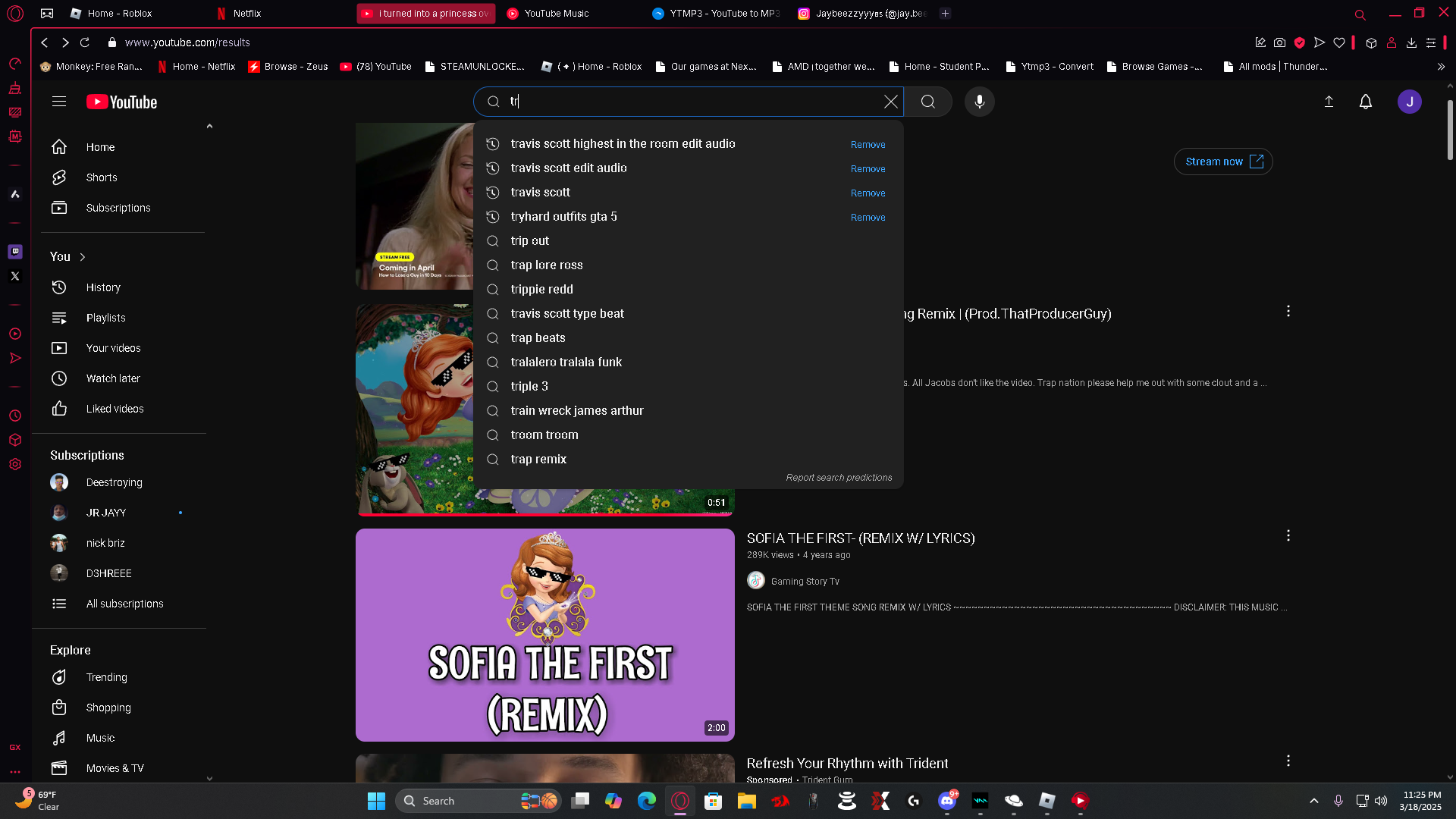Open Opera sidebar settings gear
This screenshot has width=1456, height=819.
15,464
